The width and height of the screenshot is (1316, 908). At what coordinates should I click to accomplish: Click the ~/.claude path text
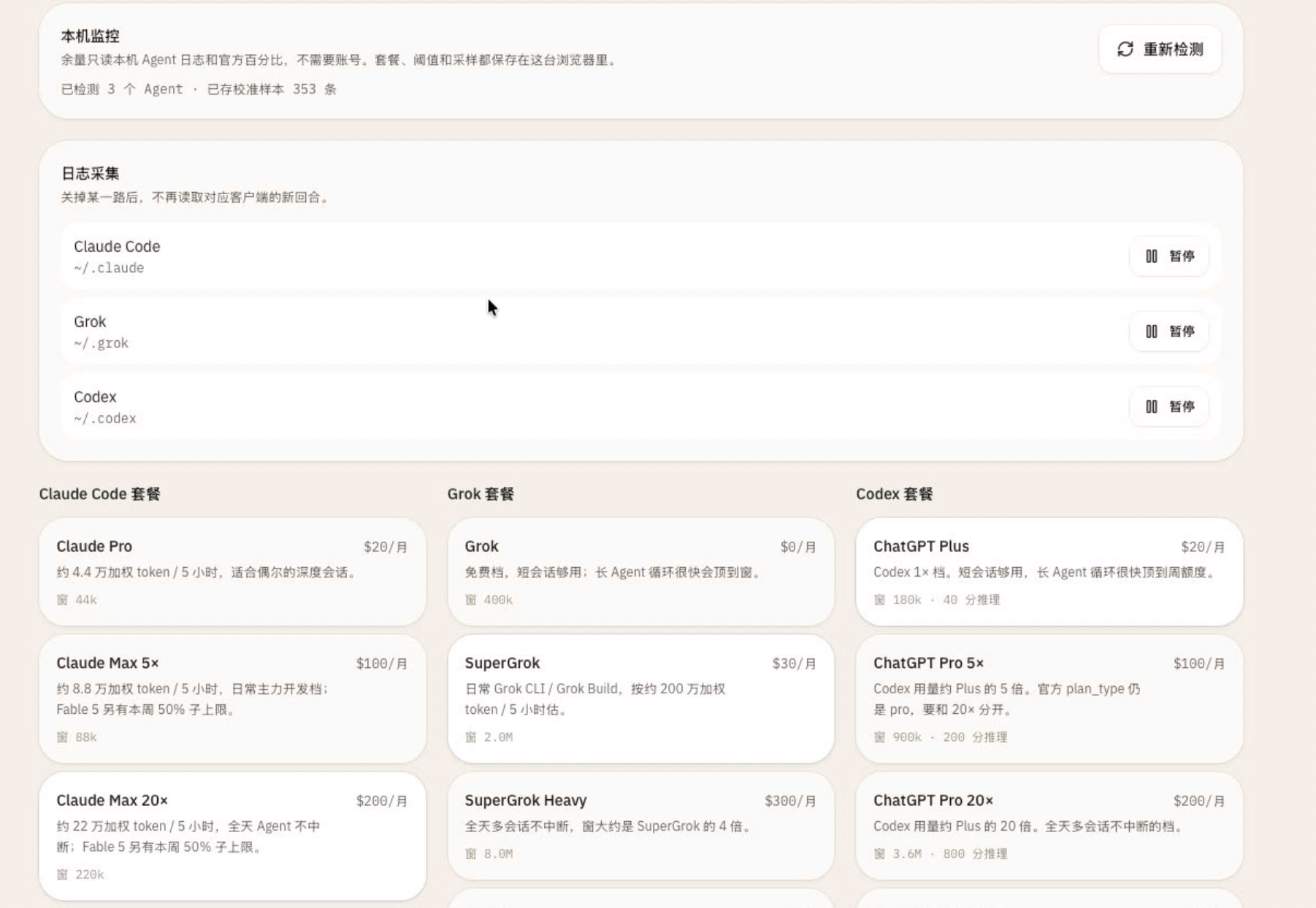[109, 268]
